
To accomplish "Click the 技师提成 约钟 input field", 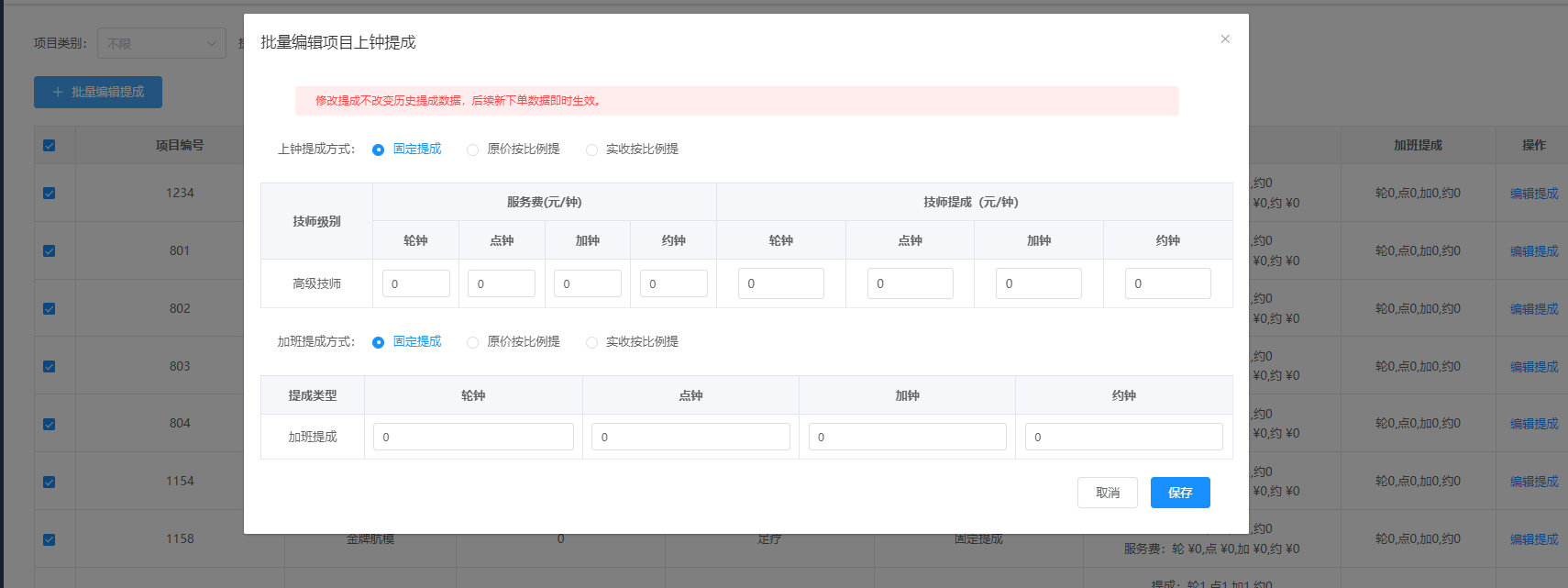I will coord(1168,283).
